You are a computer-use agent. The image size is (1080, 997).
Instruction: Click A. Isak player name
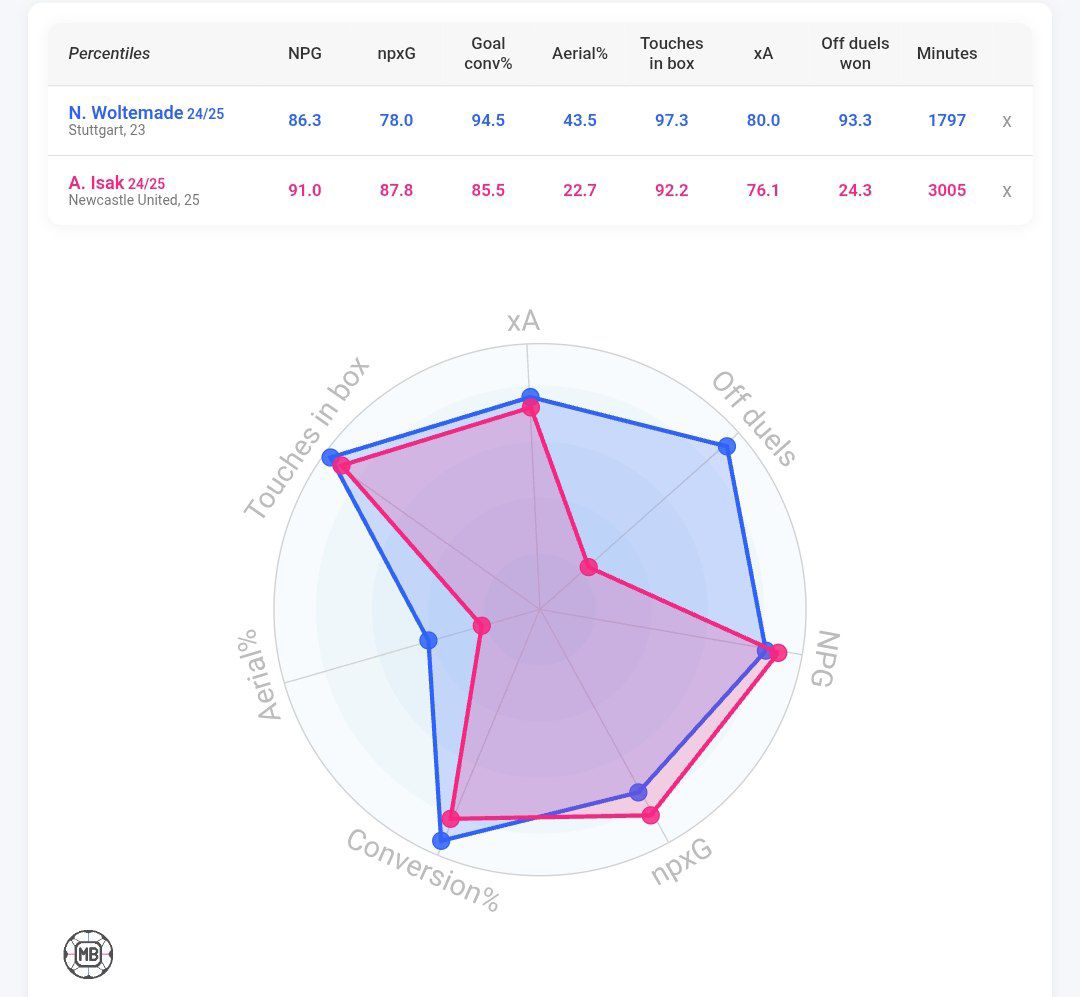tap(97, 183)
